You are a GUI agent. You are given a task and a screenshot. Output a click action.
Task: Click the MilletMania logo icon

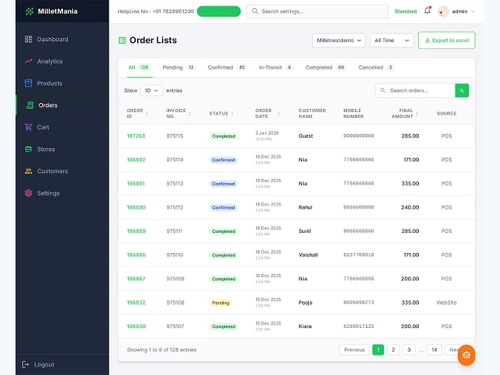29,11
